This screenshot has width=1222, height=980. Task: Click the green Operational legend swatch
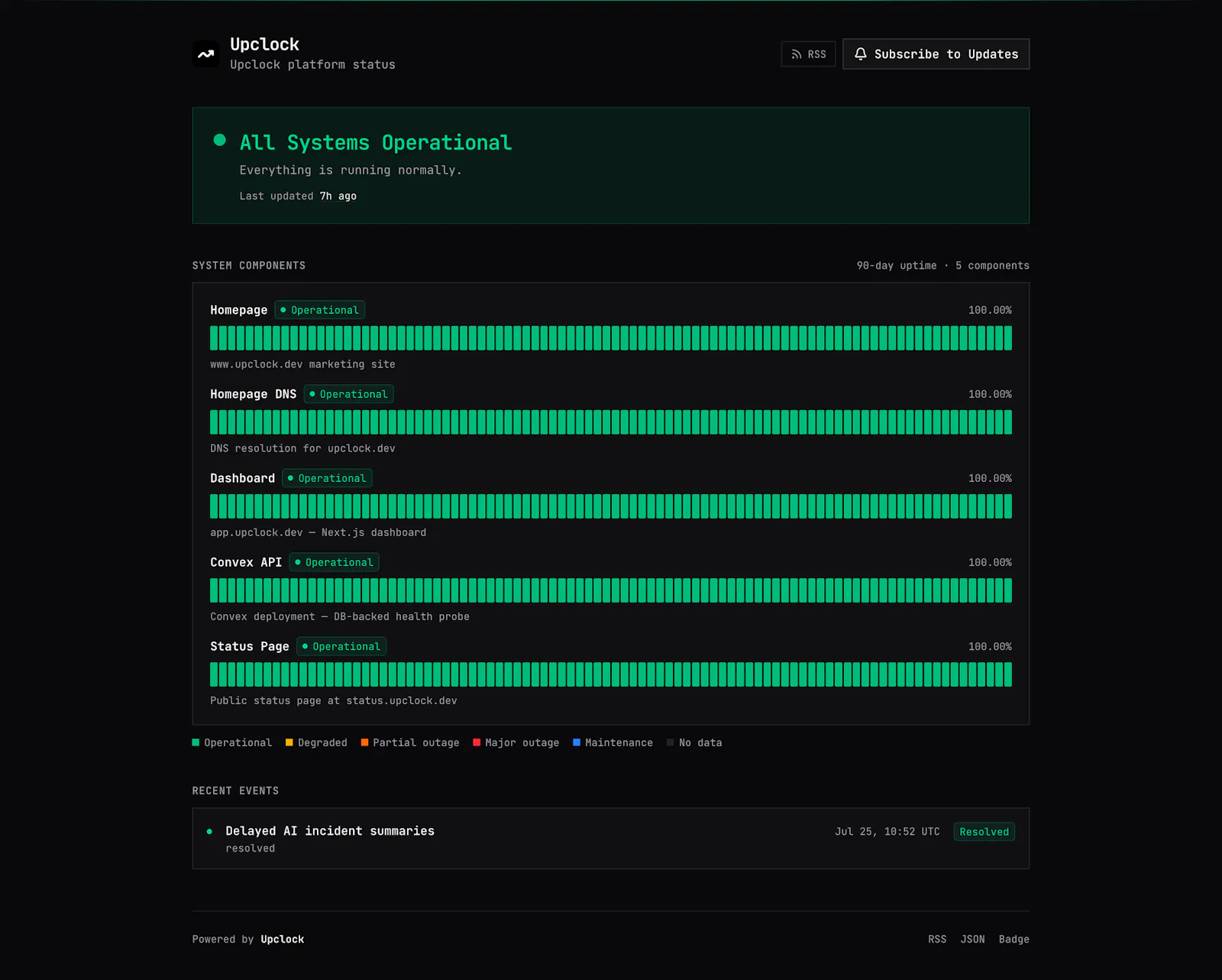196,742
